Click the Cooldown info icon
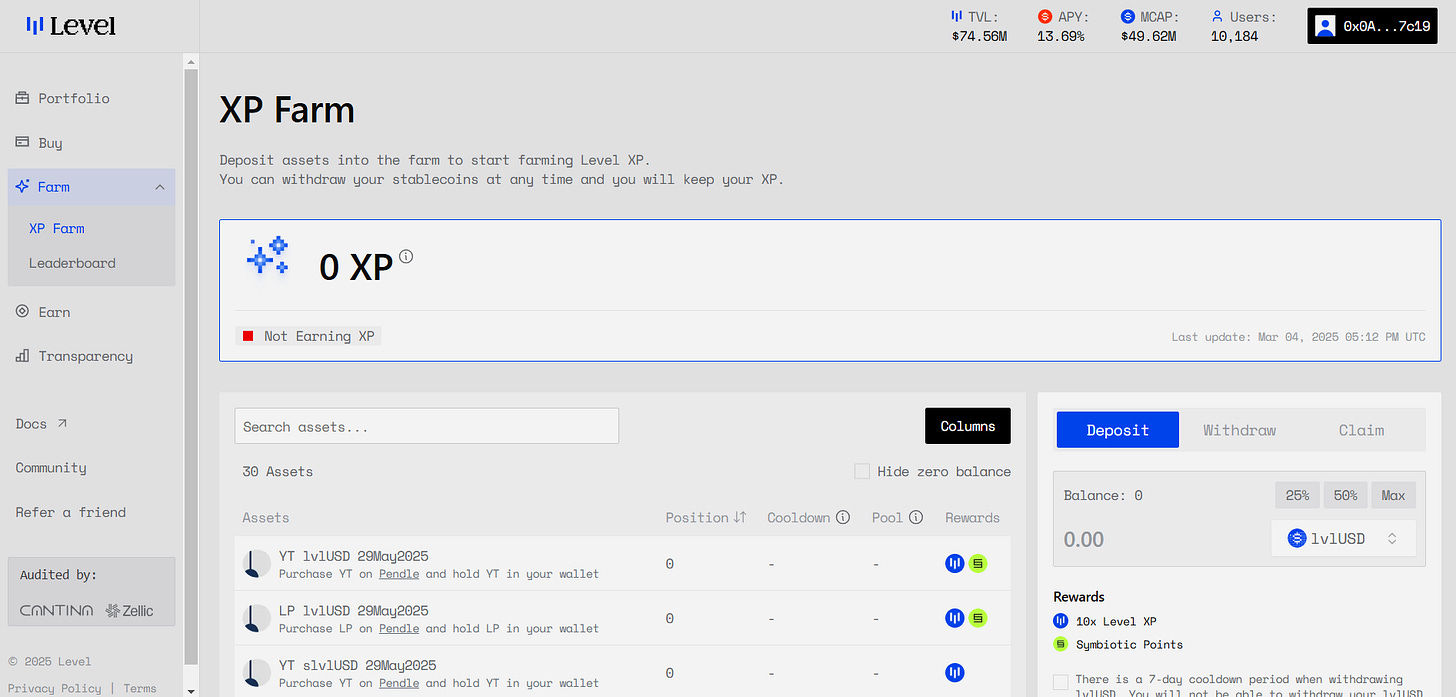Viewport: 1456px width, 697px height. (843, 517)
